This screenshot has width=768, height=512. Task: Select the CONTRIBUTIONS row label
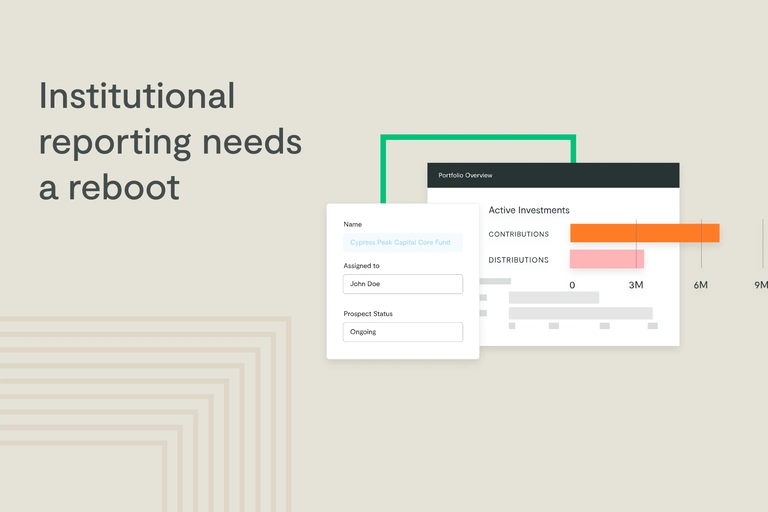[518, 234]
